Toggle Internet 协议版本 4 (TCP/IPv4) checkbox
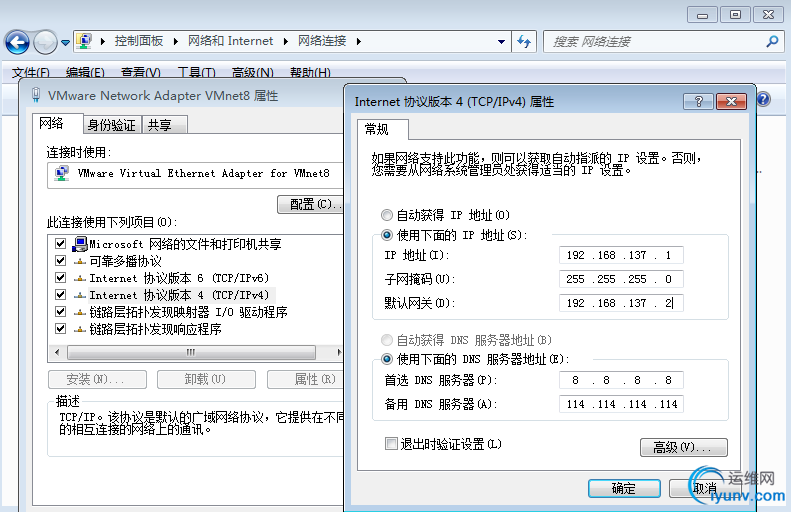The width and height of the screenshot is (791, 512). pos(61,295)
